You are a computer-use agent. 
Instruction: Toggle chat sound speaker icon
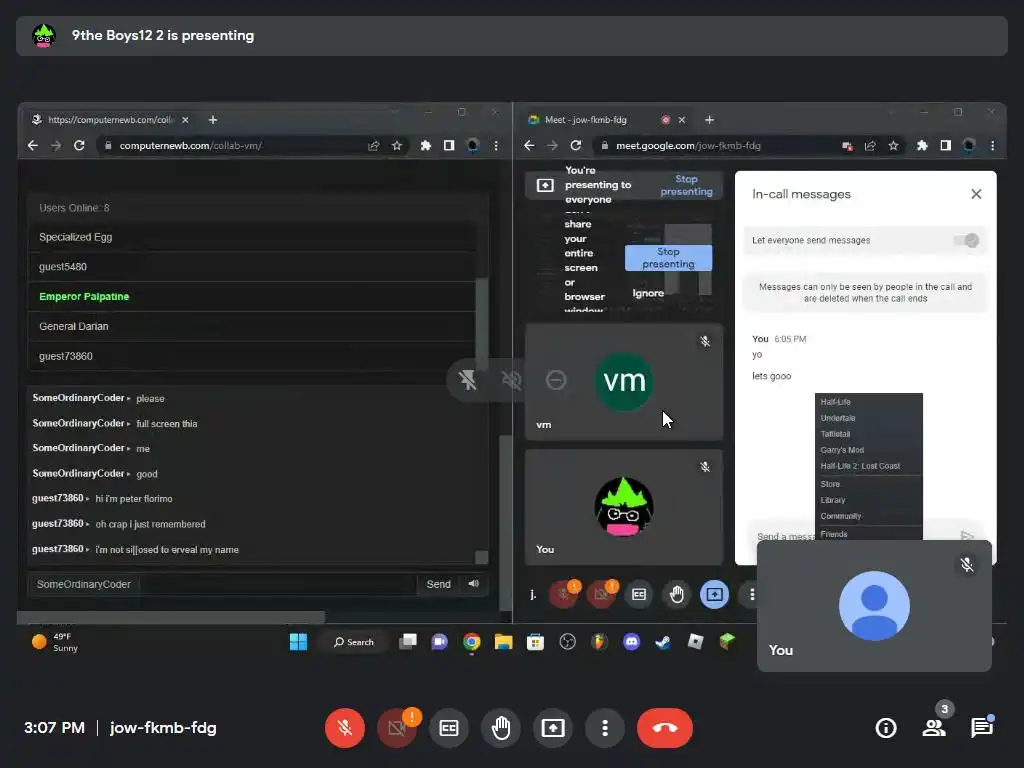point(473,584)
